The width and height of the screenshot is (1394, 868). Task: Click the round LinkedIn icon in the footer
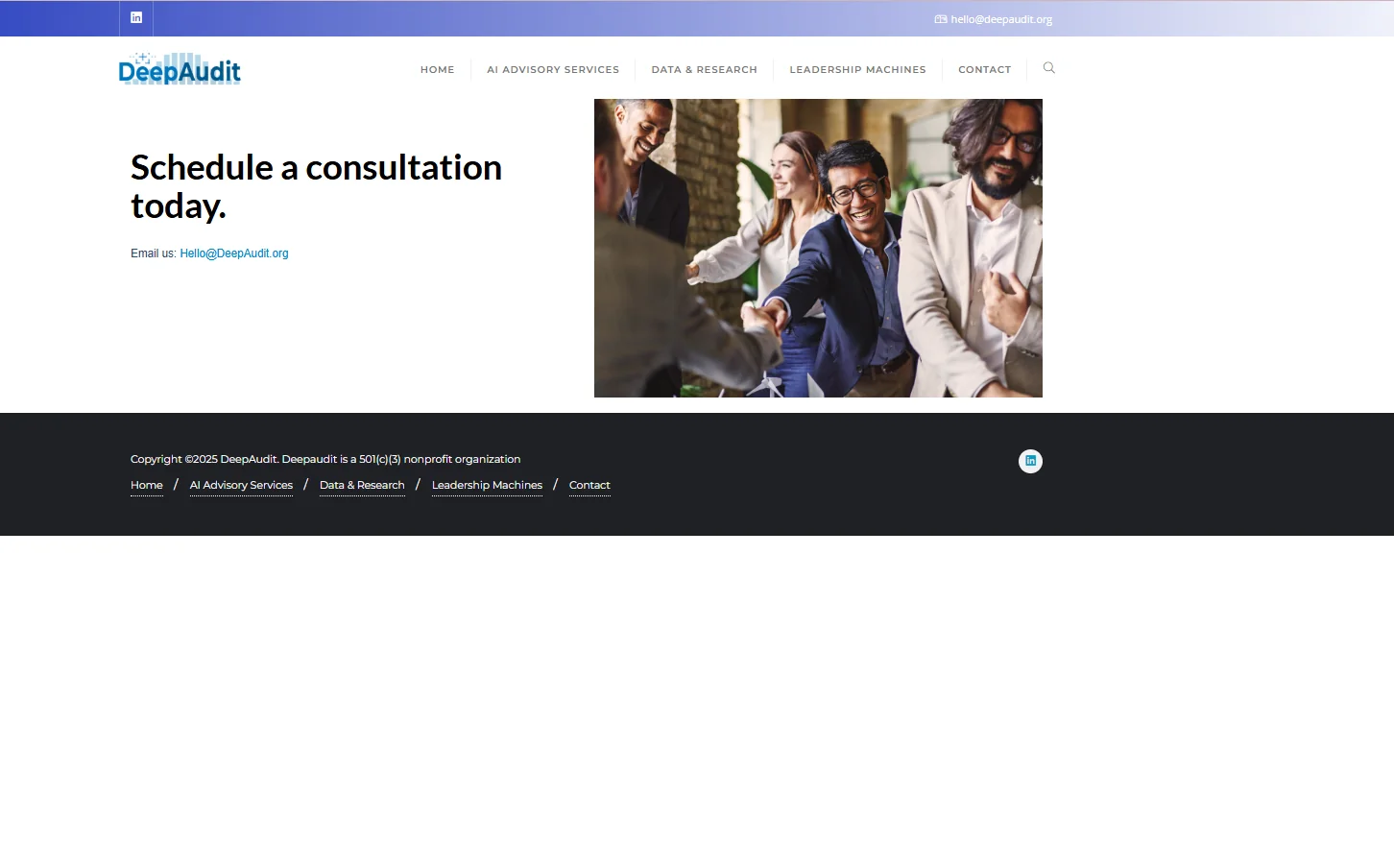[x=1030, y=461]
